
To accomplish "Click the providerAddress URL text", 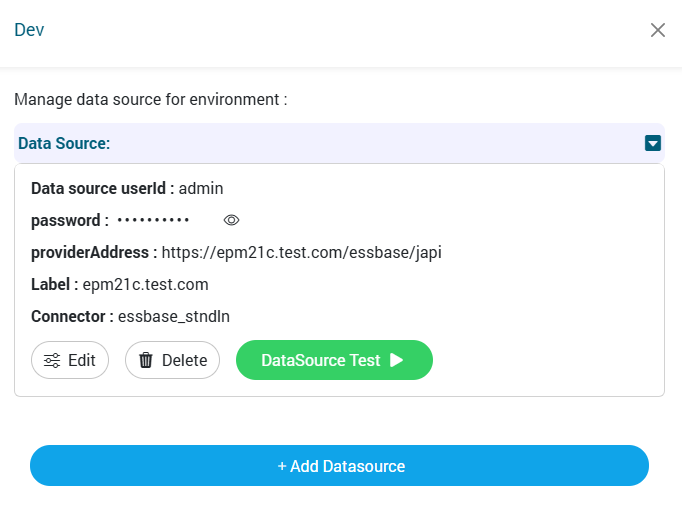I will 301,252.
